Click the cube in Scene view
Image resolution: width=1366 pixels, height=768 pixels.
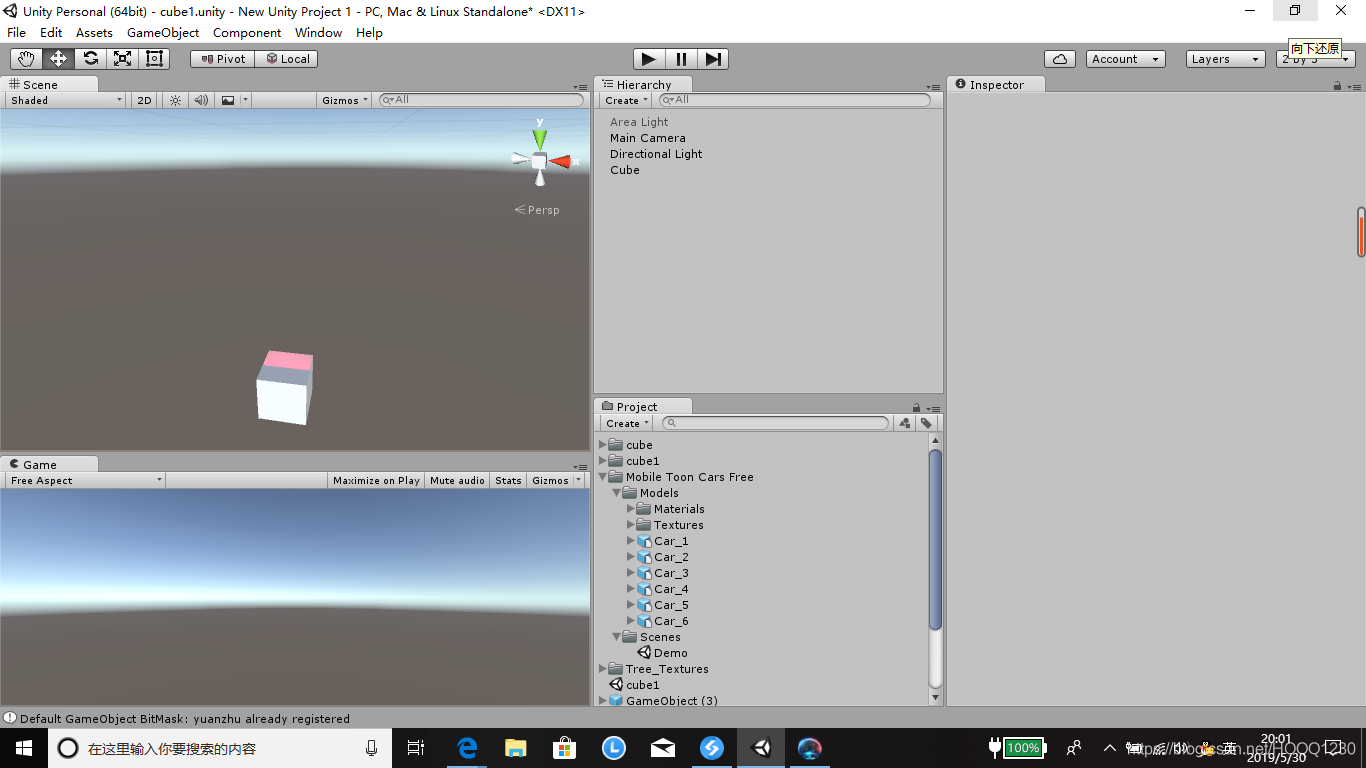coord(284,388)
